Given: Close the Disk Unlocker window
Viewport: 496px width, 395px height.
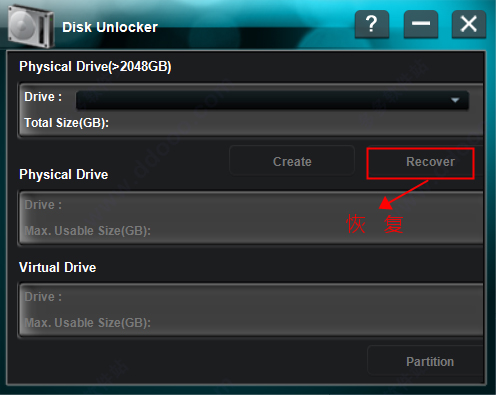Looking at the screenshot, I should (x=469, y=24).
